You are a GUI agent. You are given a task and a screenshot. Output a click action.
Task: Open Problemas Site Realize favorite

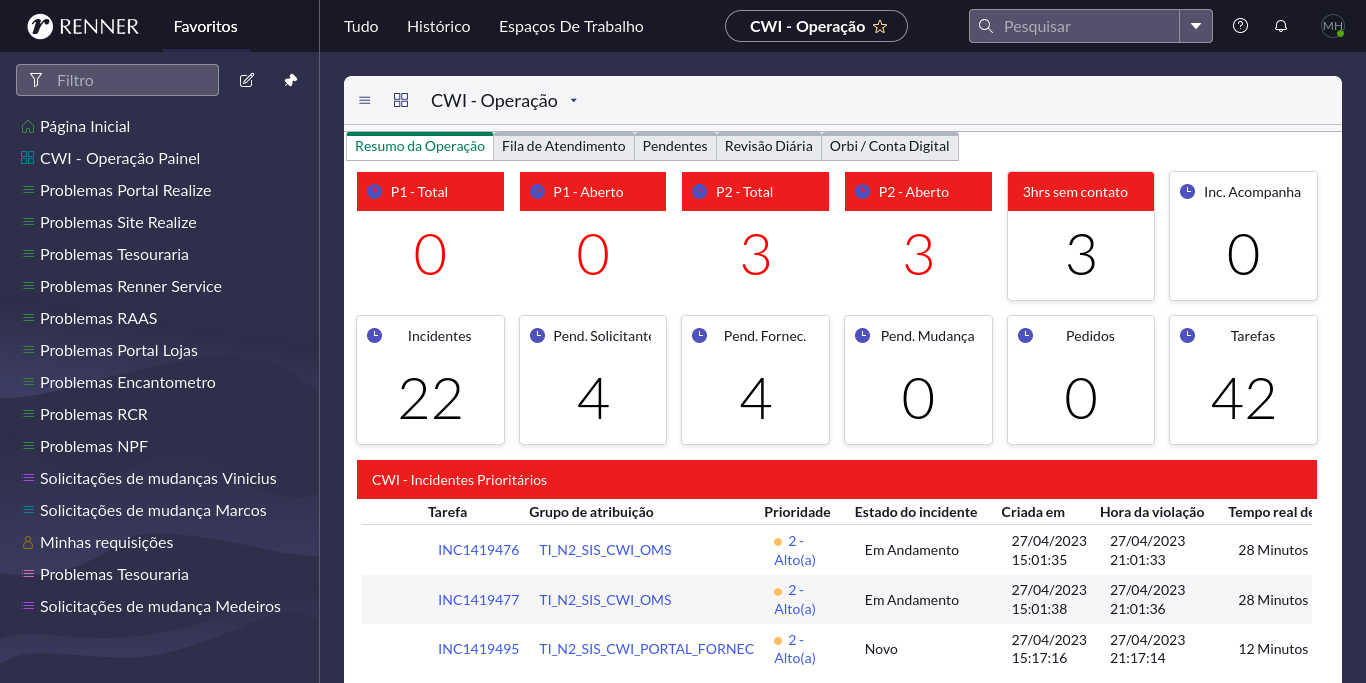click(x=118, y=223)
